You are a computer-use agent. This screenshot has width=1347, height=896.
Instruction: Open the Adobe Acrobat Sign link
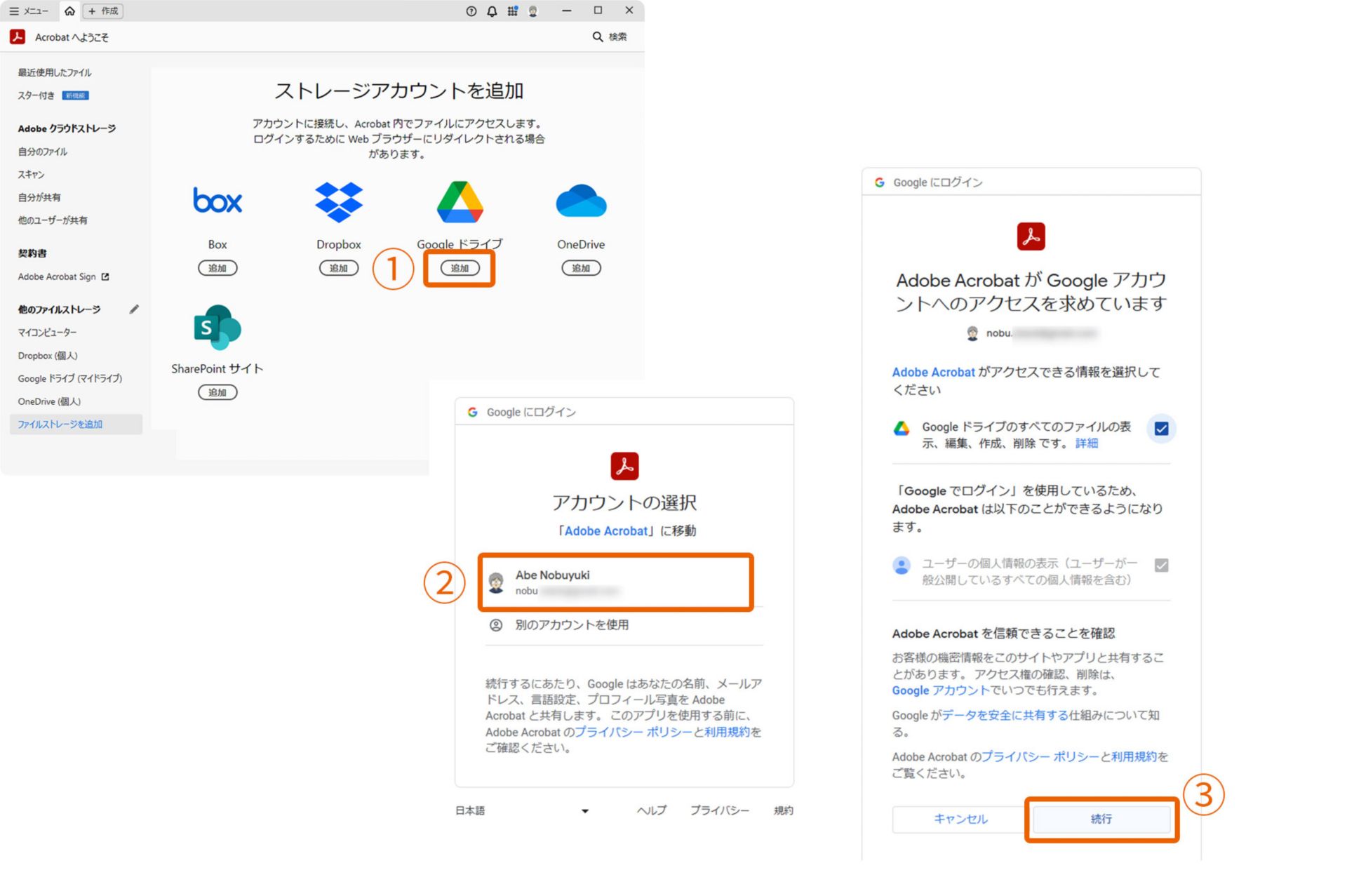[x=57, y=276]
